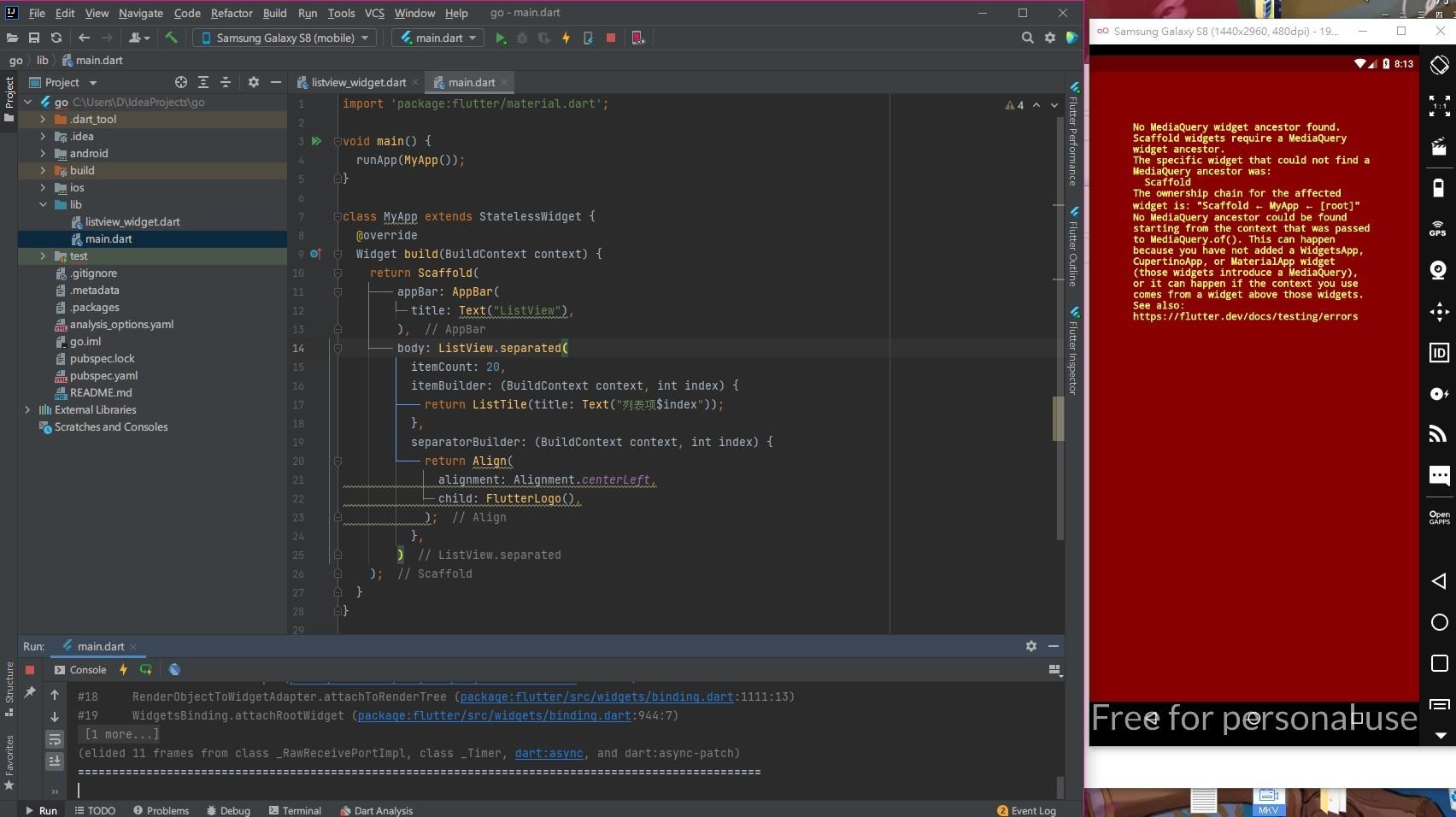Open the main.dart run configuration dropdown
This screenshot has width=1456, height=817.
pyautogui.click(x=437, y=38)
